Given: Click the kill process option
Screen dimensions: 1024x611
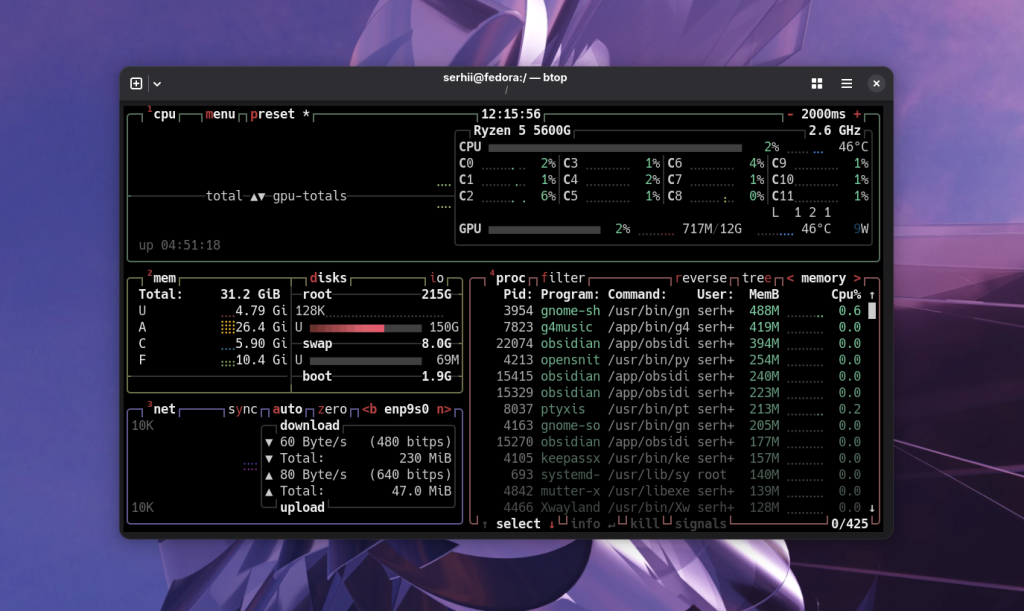Looking at the screenshot, I should coord(645,524).
